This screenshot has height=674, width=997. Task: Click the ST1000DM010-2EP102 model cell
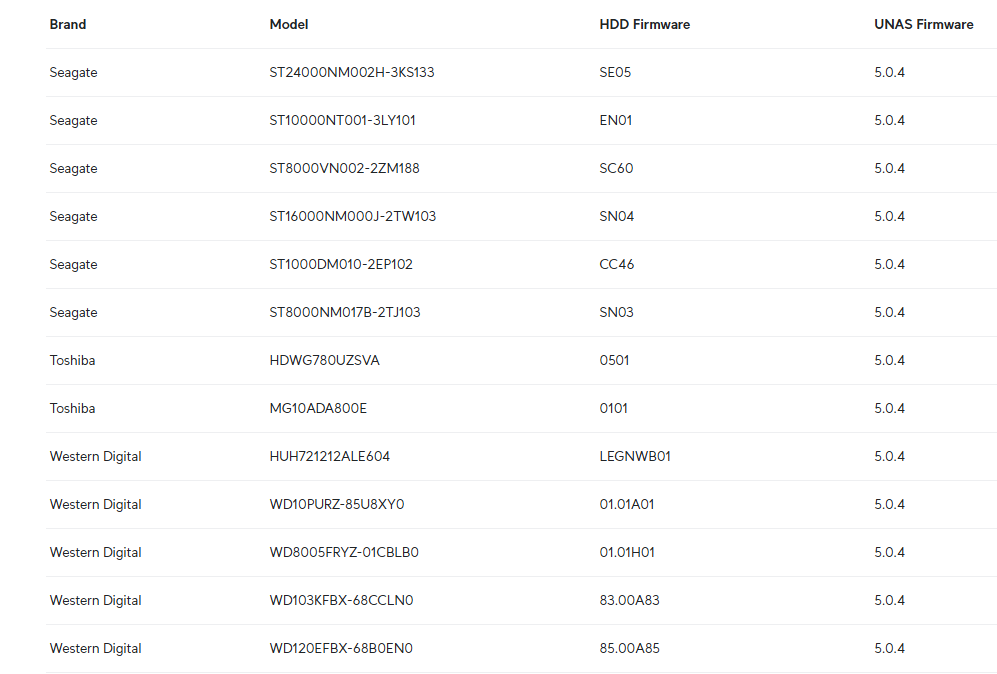click(341, 264)
